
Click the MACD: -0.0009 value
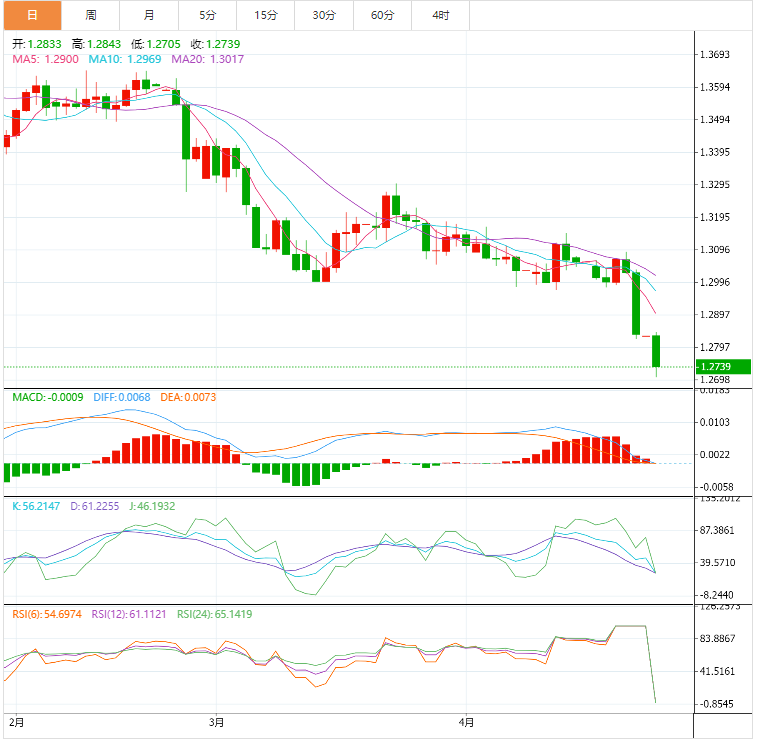tap(48, 398)
